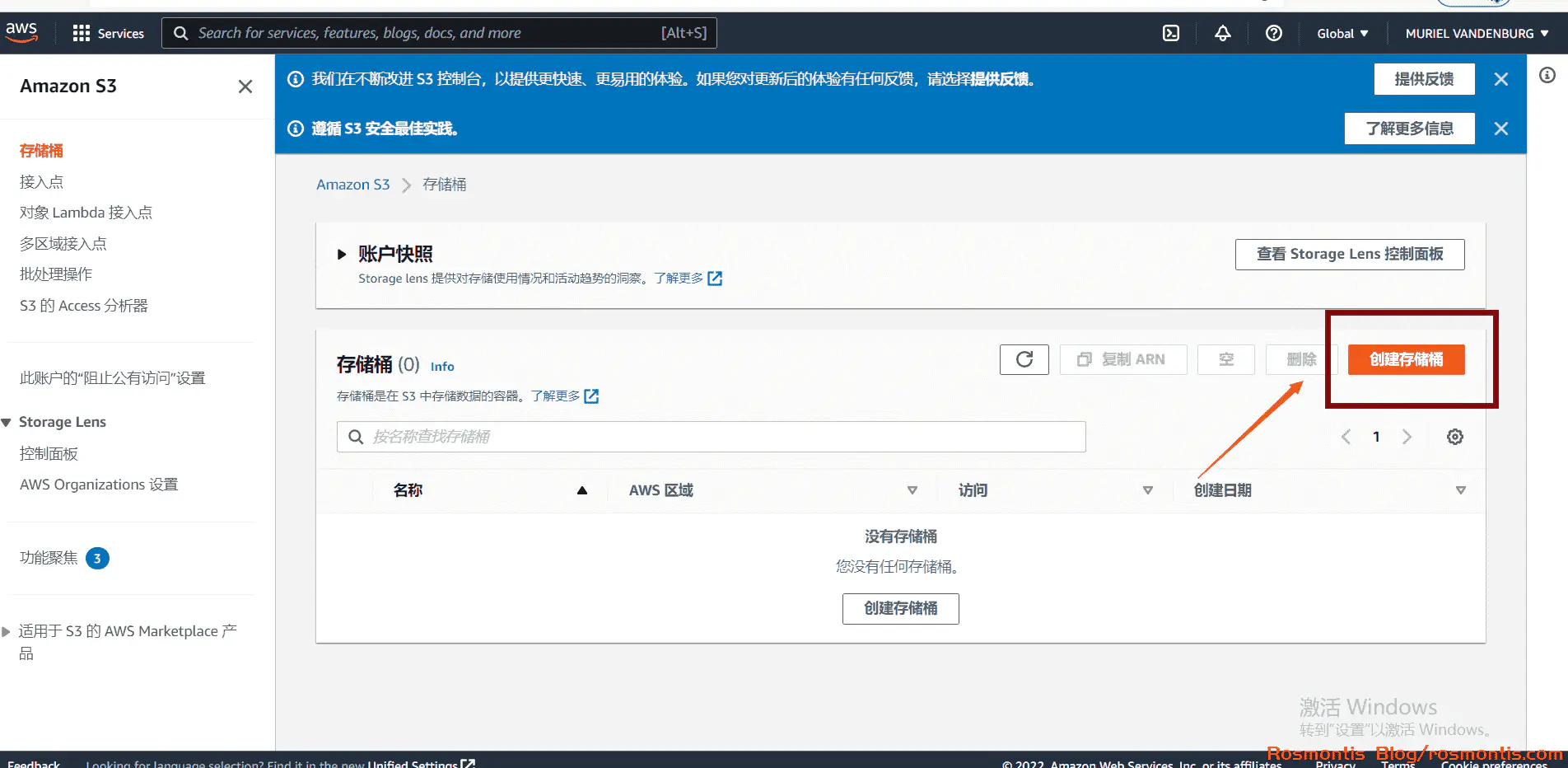
Task: Open 批处理操作
Action: click(56, 274)
